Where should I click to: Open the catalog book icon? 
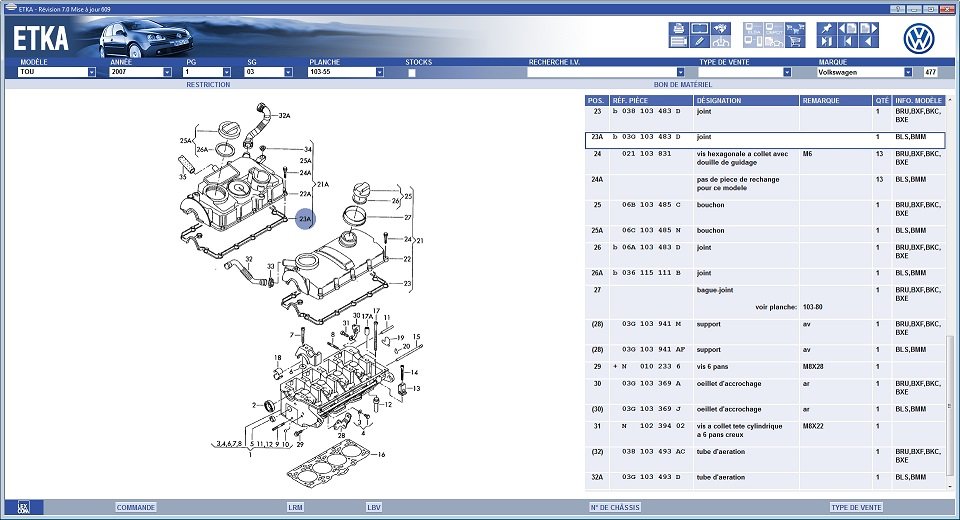pyautogui.click(x=700, y=29)
